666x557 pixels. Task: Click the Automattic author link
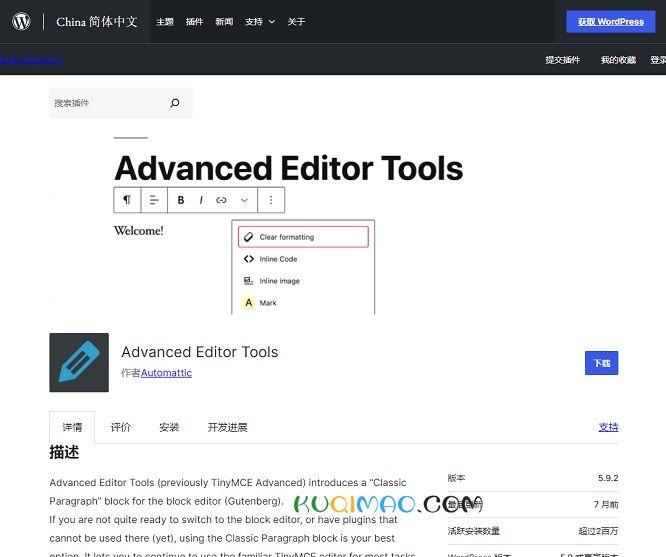click(166, 373)
